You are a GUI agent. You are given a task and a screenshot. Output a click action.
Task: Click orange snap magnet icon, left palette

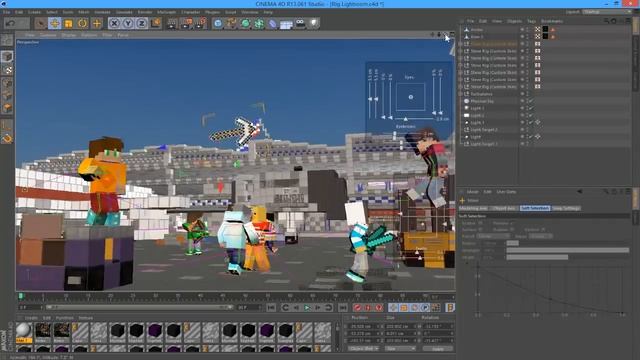[7, 138]
